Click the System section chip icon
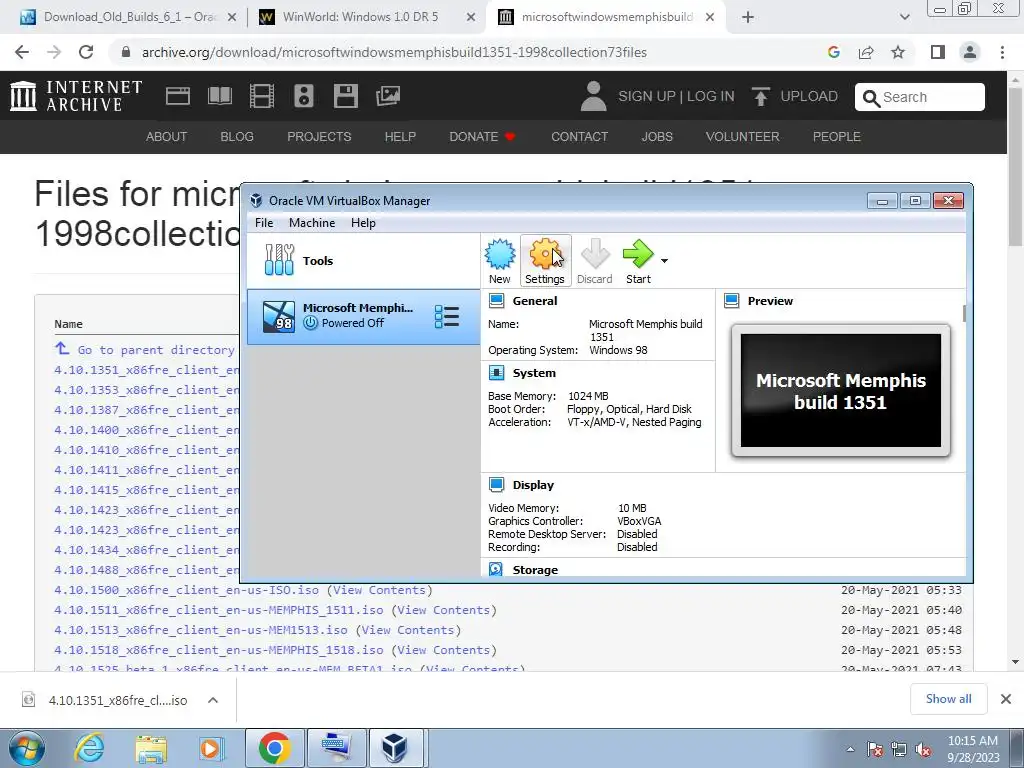Image resolution: width=1024 pixels, height=768 pixels. (x=496, y=373)
